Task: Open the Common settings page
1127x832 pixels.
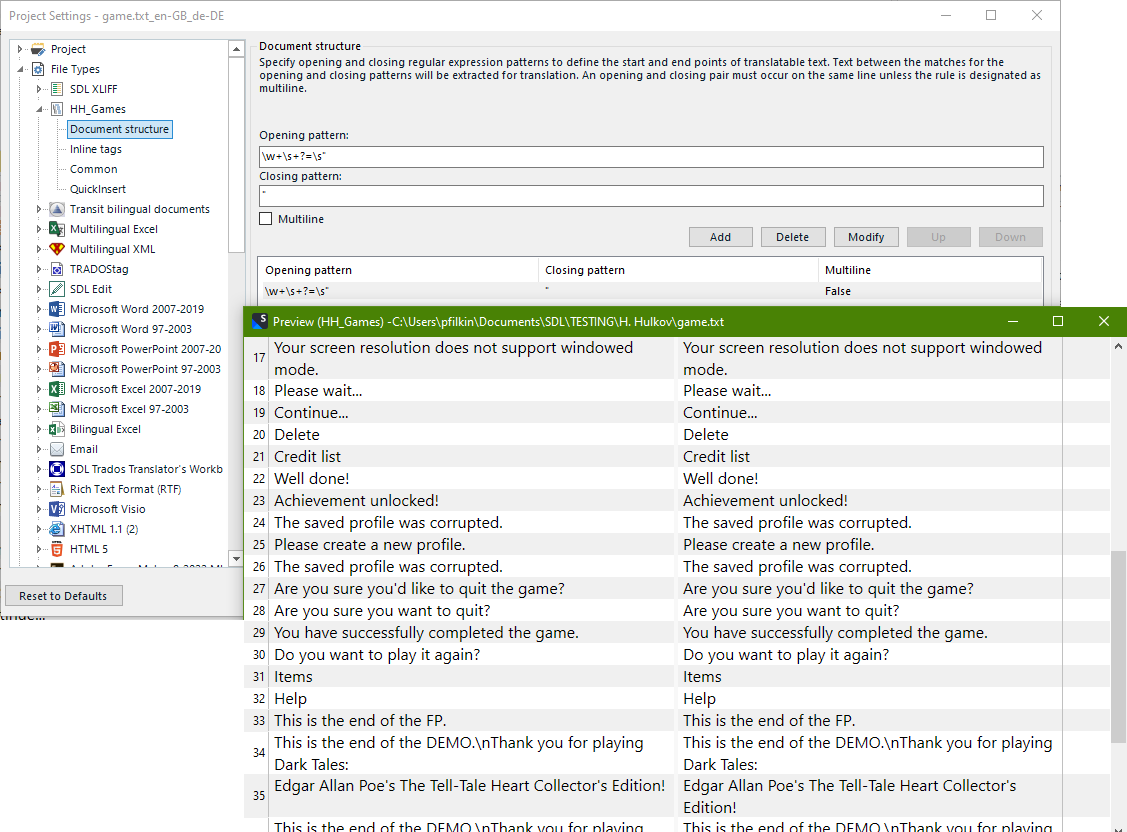Action: point(93,170)
